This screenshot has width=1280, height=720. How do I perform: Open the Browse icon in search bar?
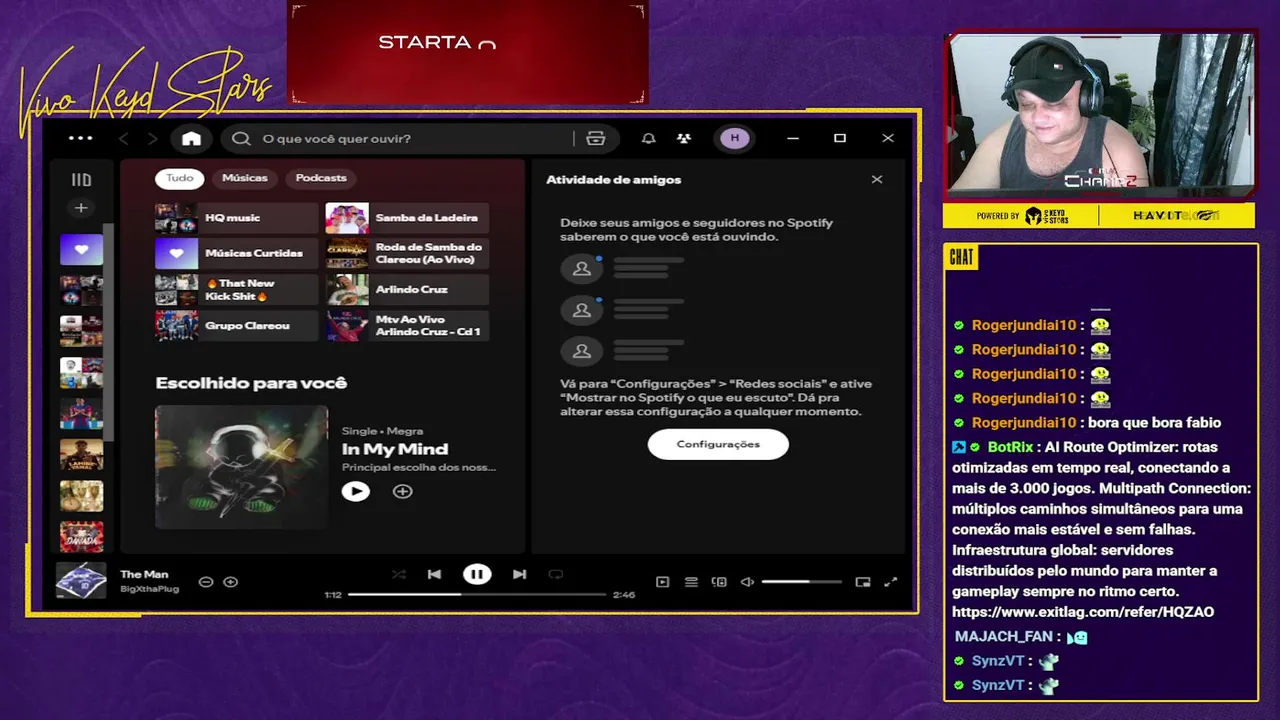pyautogui.click(x=596, y=138)
